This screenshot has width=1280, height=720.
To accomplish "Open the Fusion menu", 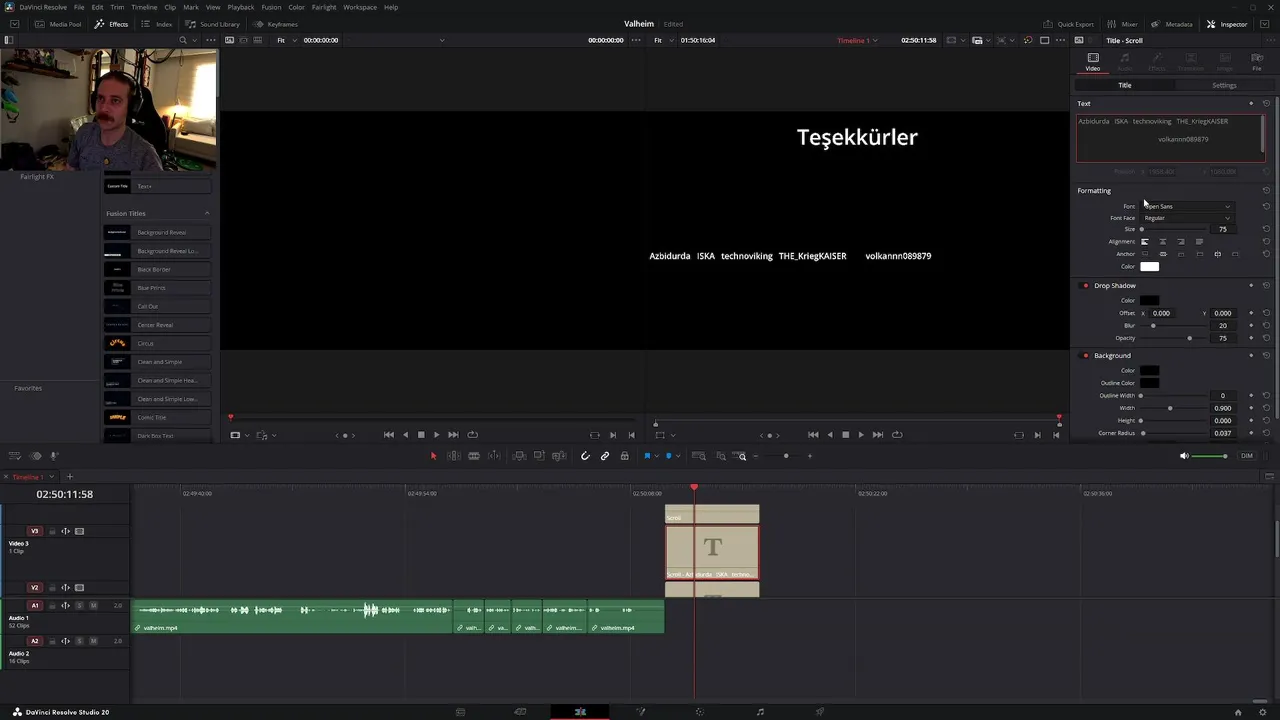I will click(x=271, y=7).
